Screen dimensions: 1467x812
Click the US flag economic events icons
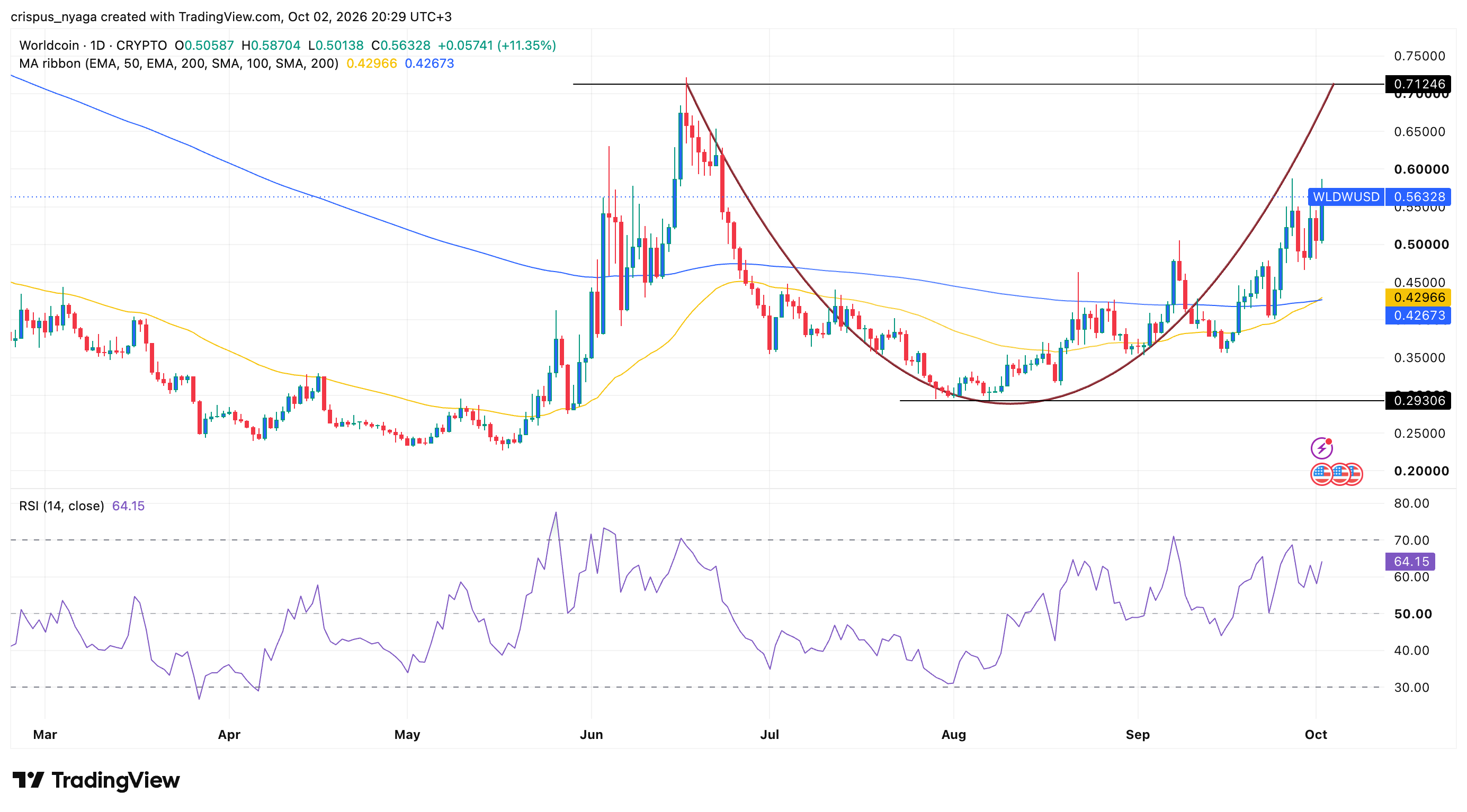click(x=1336, y=474)
